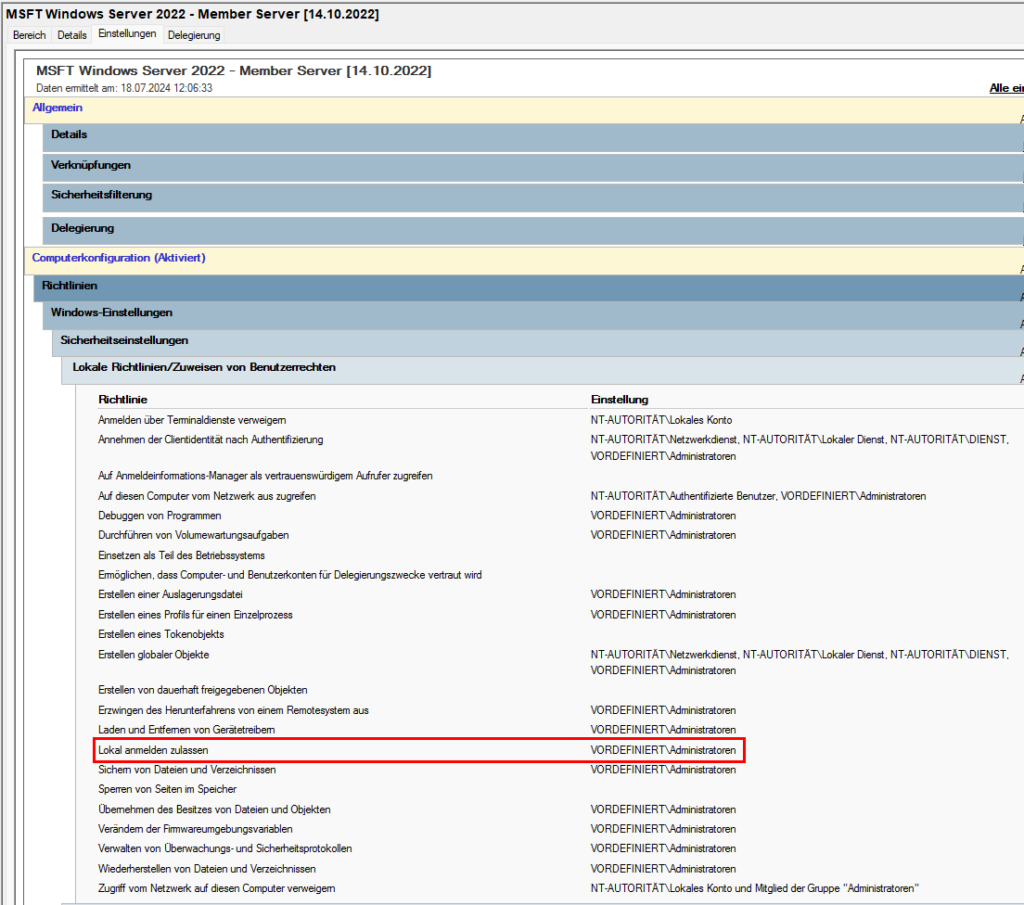
Task: Select 'Wiederherstellen von Dateien und Verzeichnissen'
Action: pos(207,868)
